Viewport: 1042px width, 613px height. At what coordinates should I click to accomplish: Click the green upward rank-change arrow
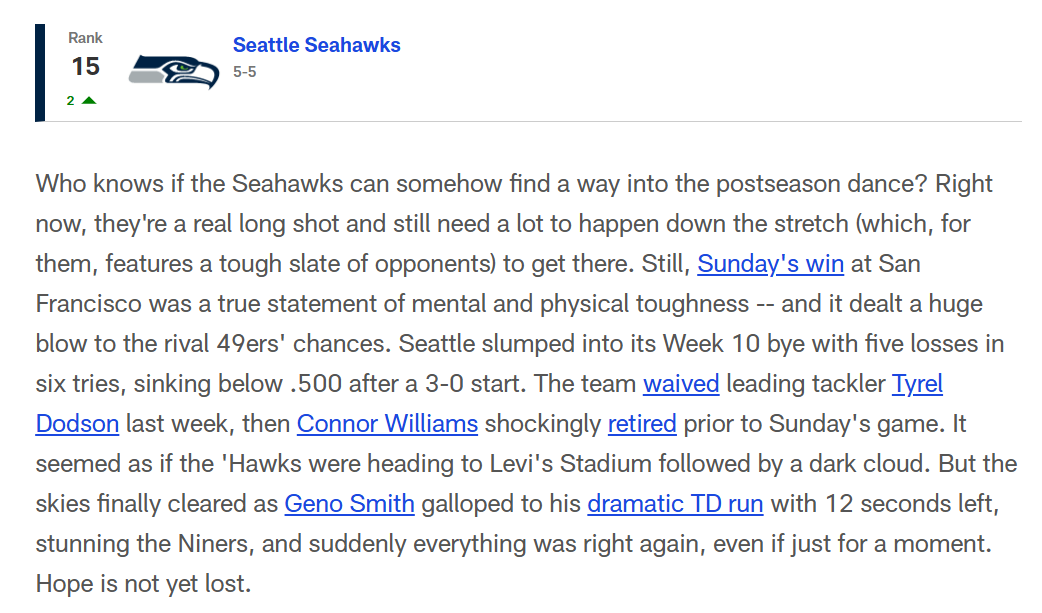(x=88, y=100)
